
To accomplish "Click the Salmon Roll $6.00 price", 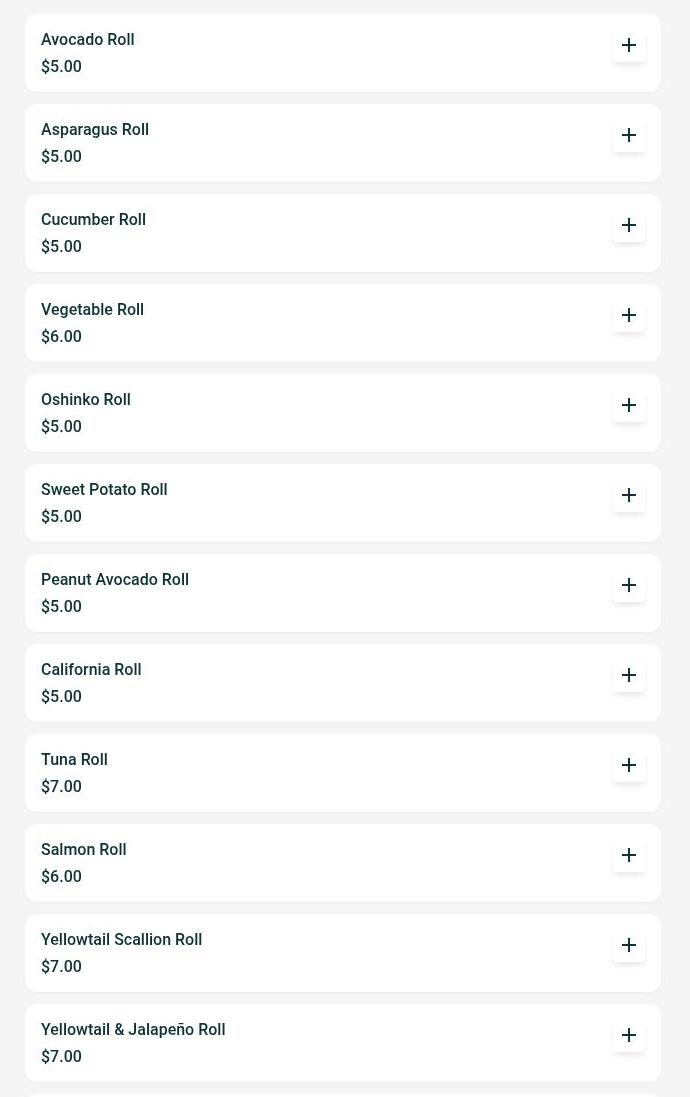I will [x=61, y=876].
